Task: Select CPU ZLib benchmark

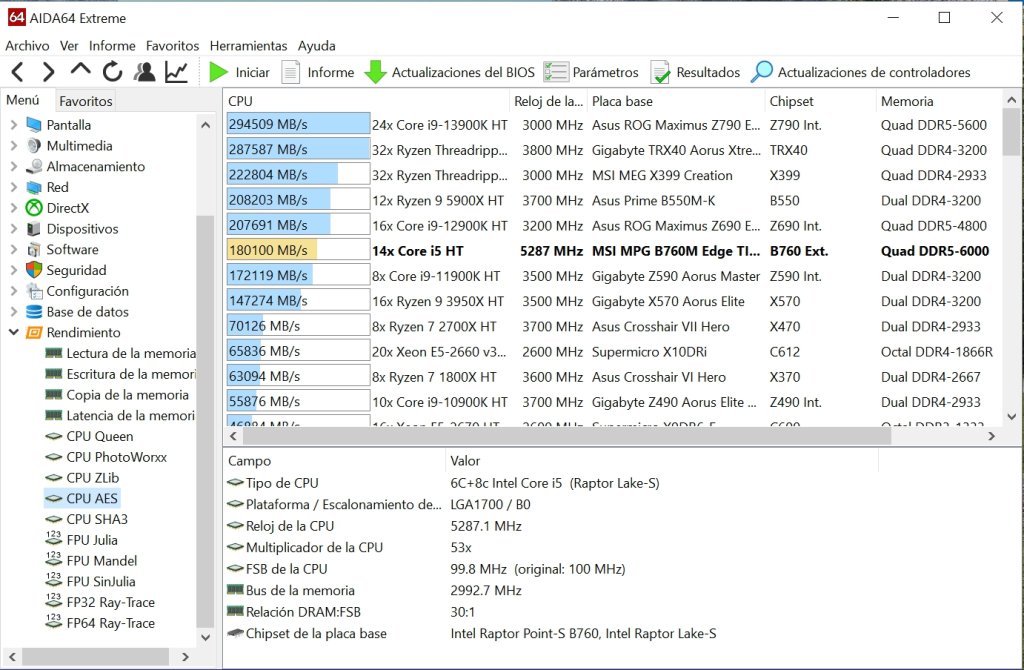Action: click(x=82, y=478)
